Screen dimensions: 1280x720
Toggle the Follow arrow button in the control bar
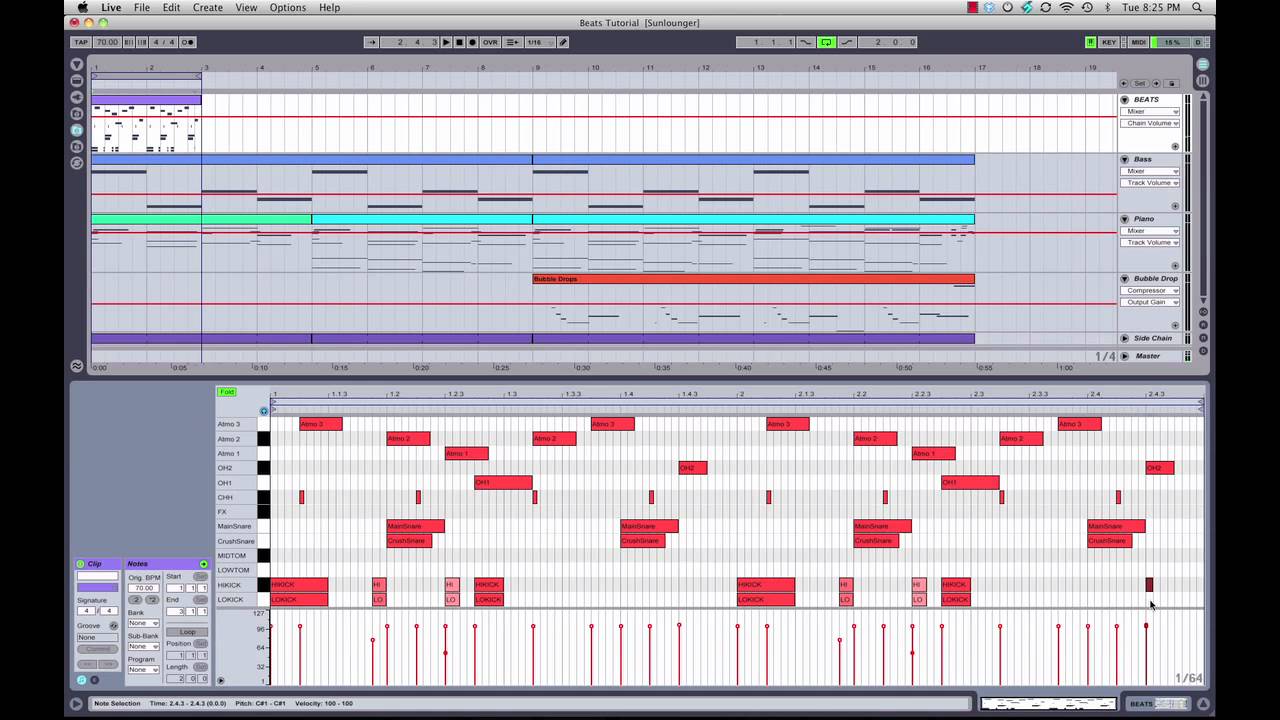click(x=371, y=42)
